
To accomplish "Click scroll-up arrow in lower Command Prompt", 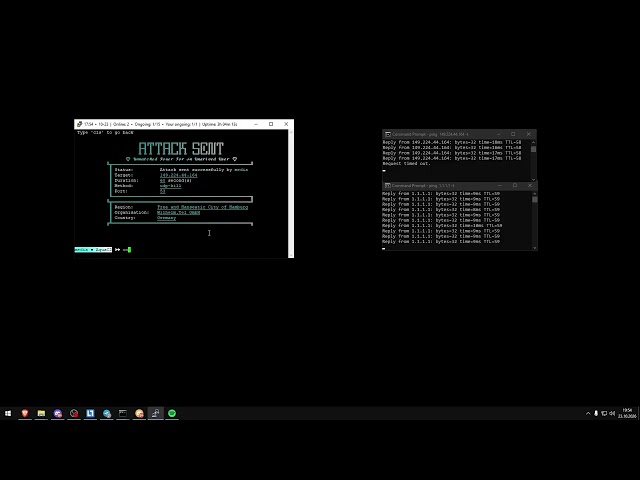I will click(x=535, y=193).
